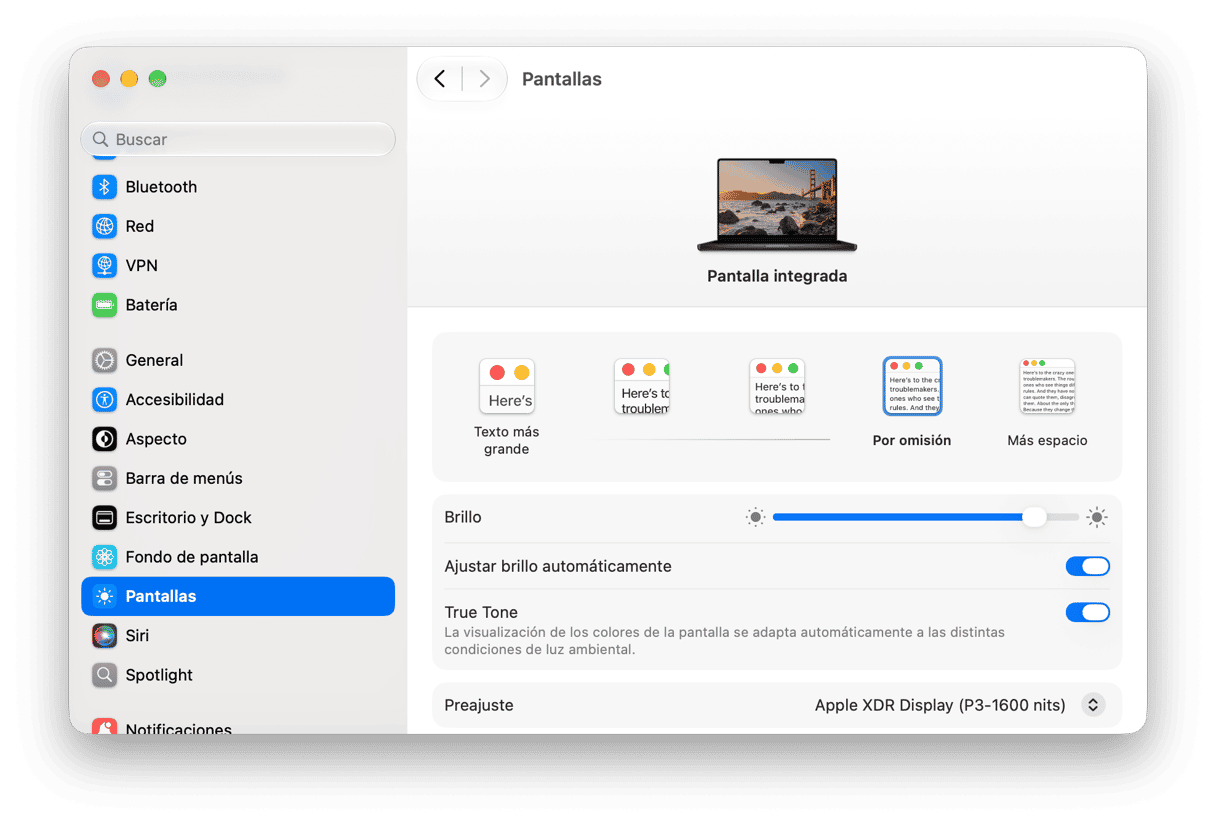Click the Pantallas sun icon
The height and width of the screenshot is (825, 1216).
[105, 596]
